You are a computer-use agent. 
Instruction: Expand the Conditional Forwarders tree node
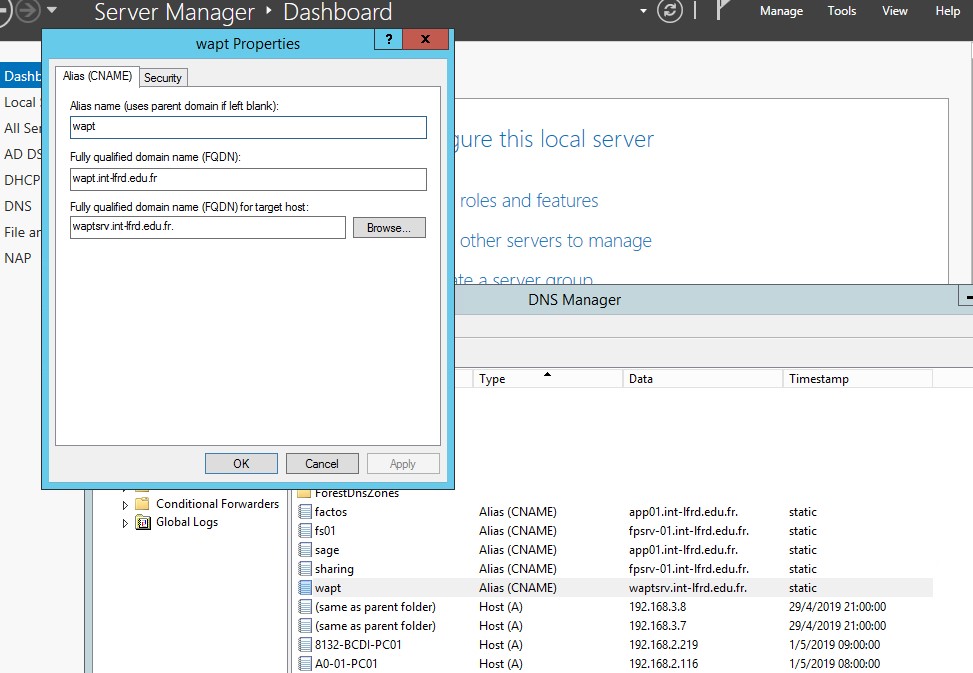click(x=125, y=504)
